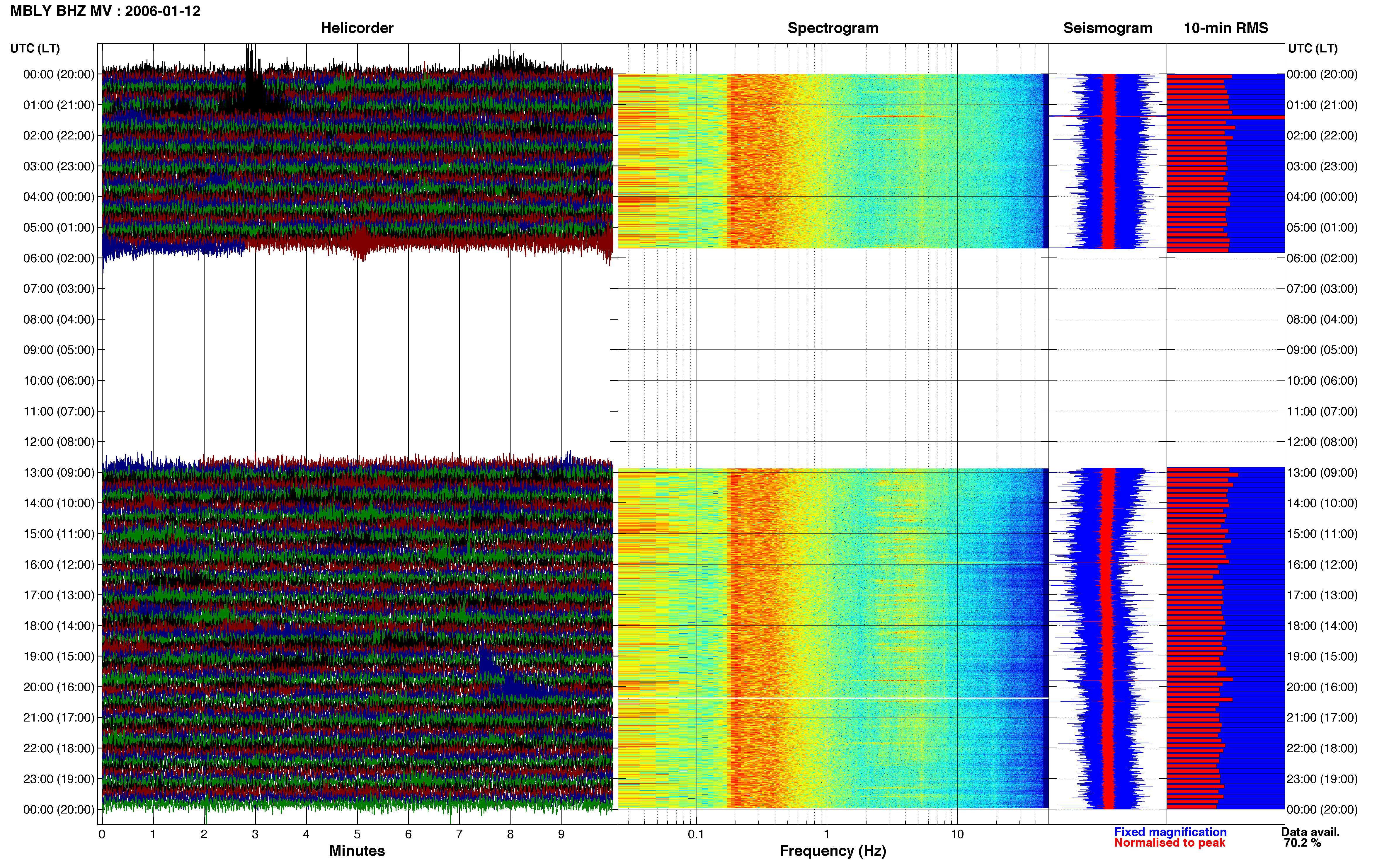
Task: Click left axis label 07:00 (03:00)
Action: [59, 289]
